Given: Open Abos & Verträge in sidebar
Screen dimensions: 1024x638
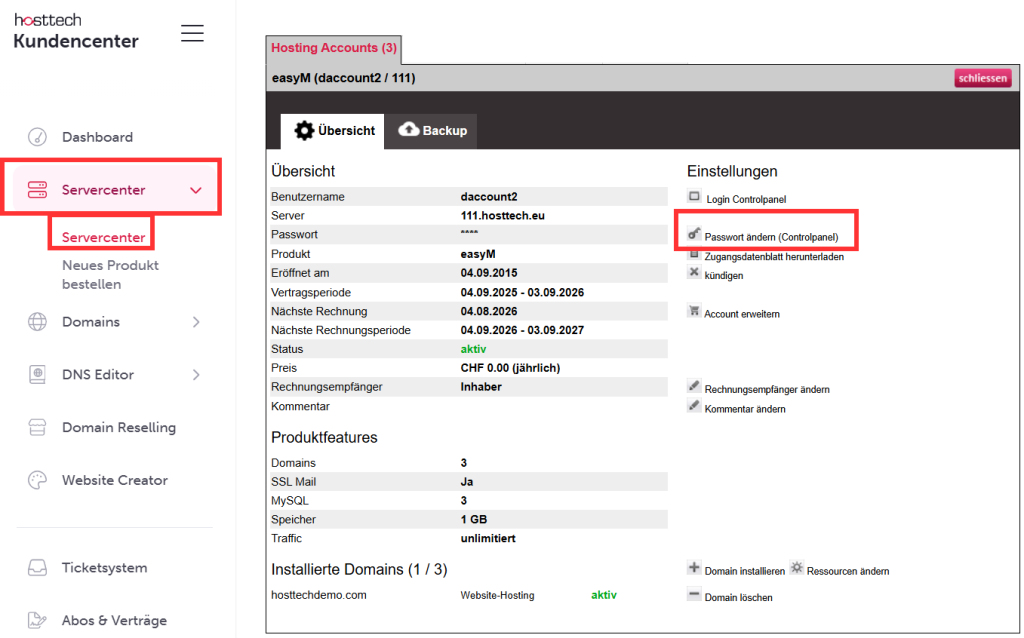Looking at the screenshot, I should [114, 620].
